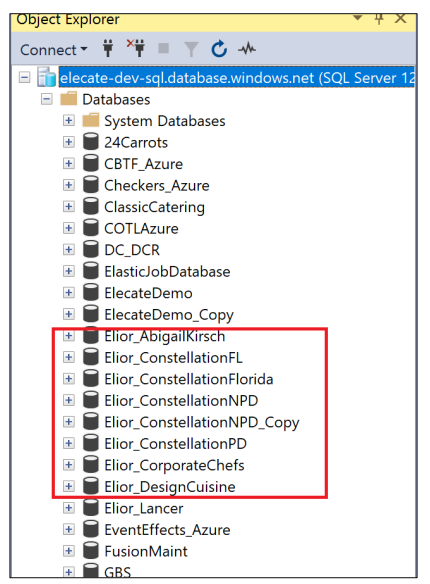Collapse the elecate-dev-sql server node
This screenshot has width=430, height=584.
tap(25, 77)
